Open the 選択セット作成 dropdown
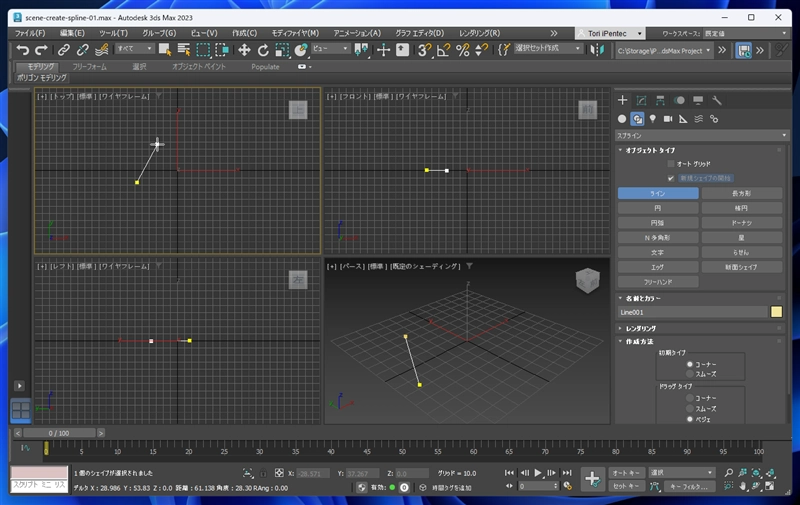Viewport: 800px width, 505px height. coord(548,48)
